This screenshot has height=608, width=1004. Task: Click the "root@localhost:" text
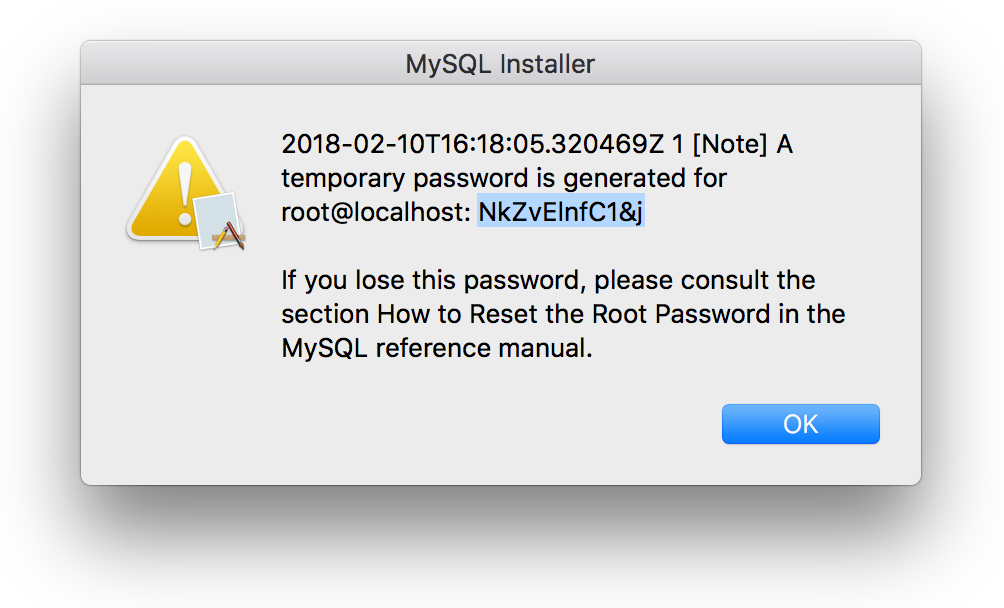click(376, 213)
